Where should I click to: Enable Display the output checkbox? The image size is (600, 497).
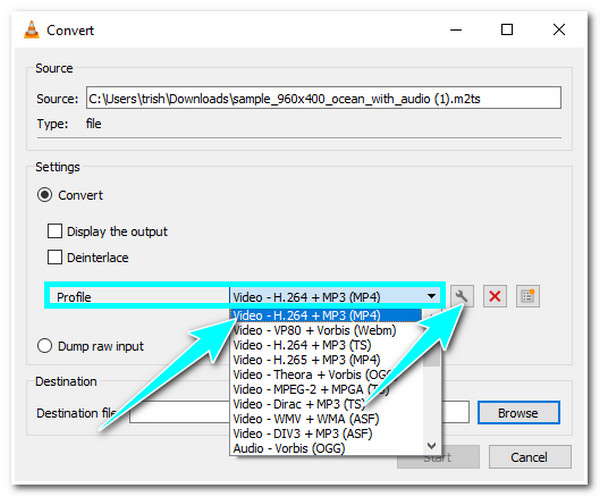point(54,231)
